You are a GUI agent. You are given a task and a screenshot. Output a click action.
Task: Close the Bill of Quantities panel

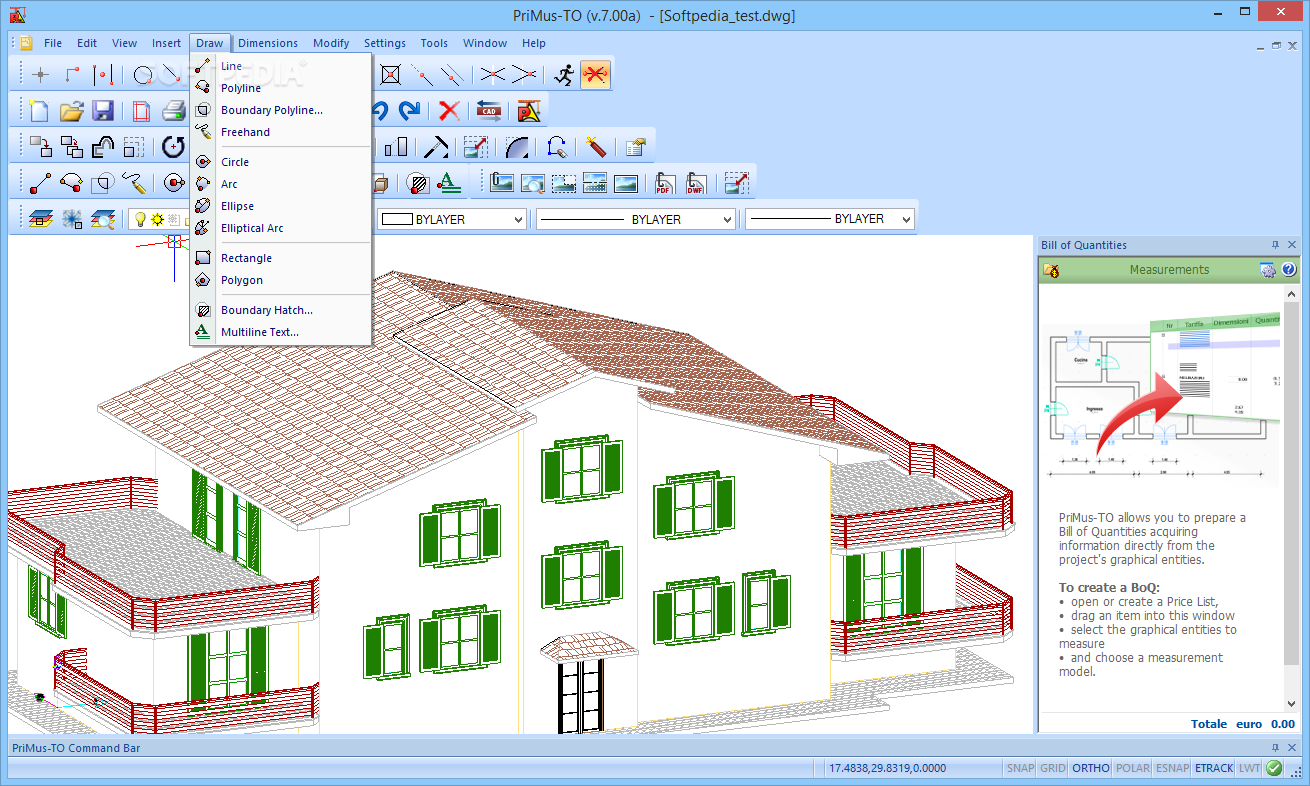[1292, 245]
